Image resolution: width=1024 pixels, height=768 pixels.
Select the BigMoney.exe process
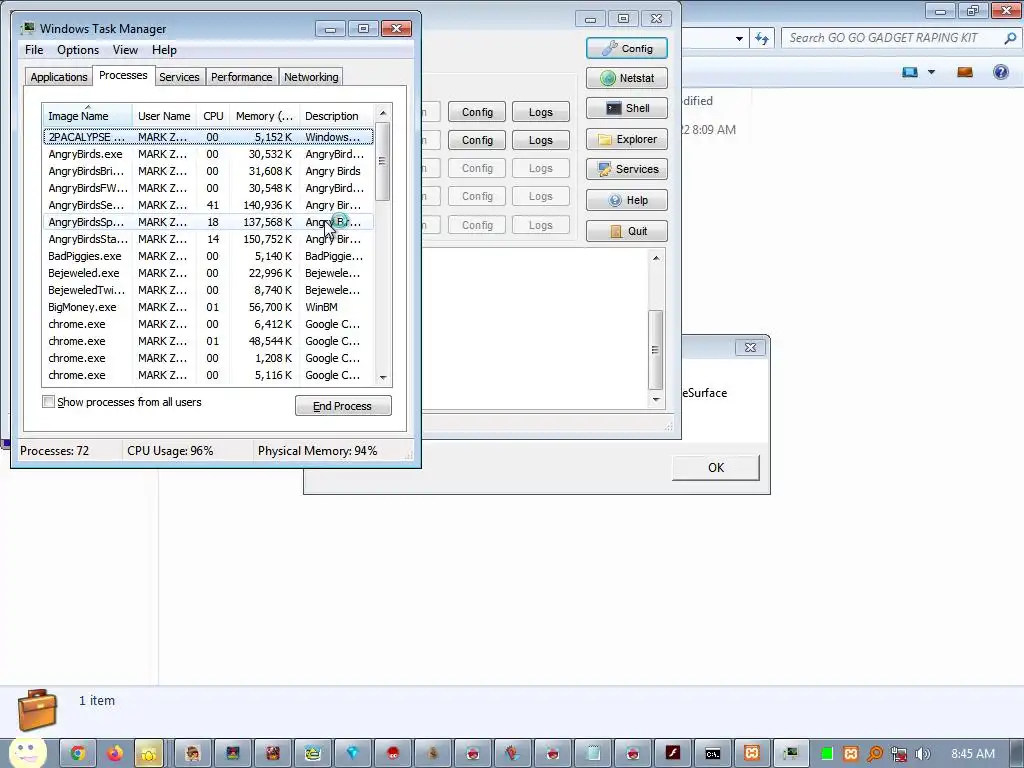point(208,307)
